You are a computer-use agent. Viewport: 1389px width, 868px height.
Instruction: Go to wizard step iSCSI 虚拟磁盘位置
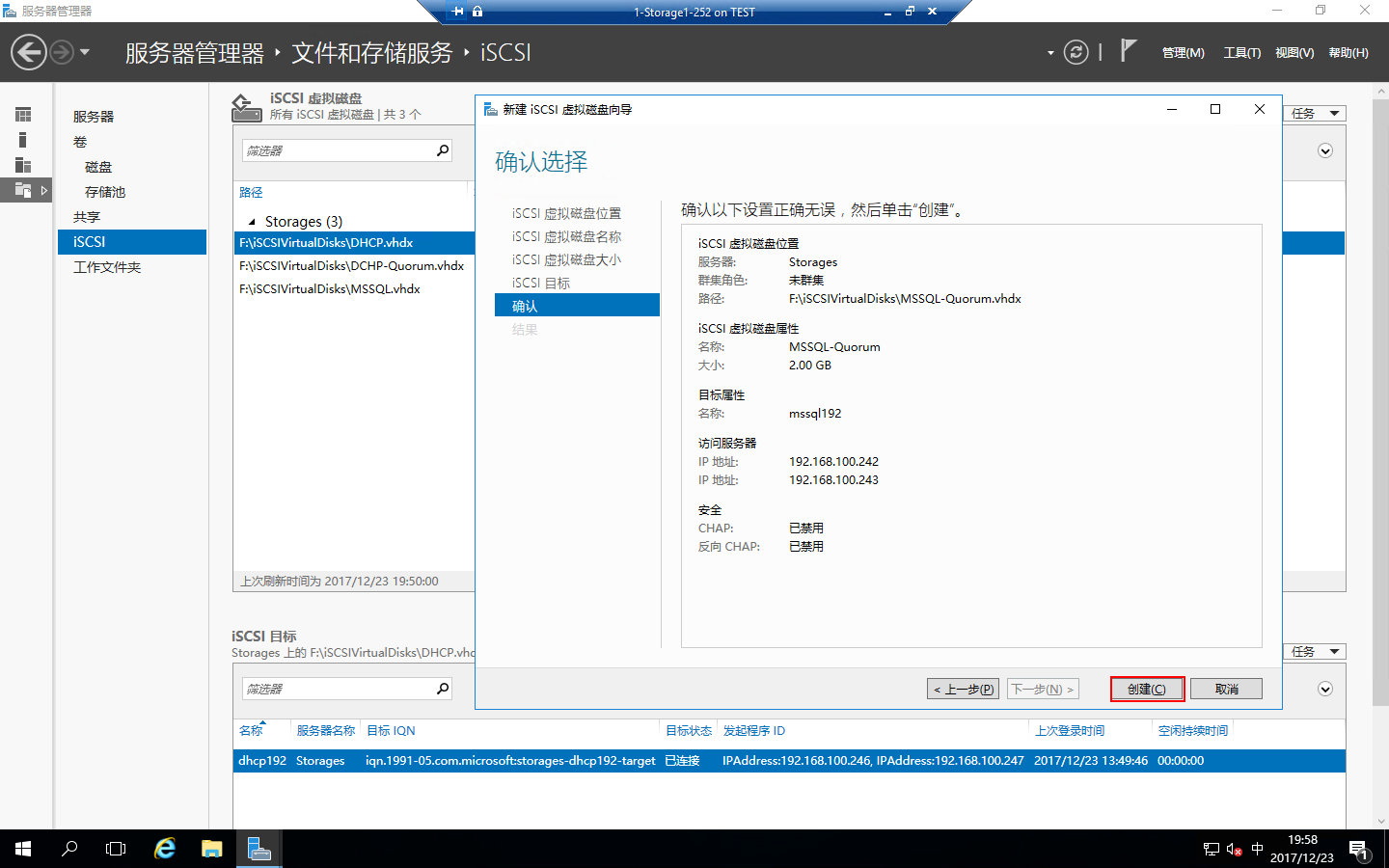pyautogui.click(x=566, y=213)
